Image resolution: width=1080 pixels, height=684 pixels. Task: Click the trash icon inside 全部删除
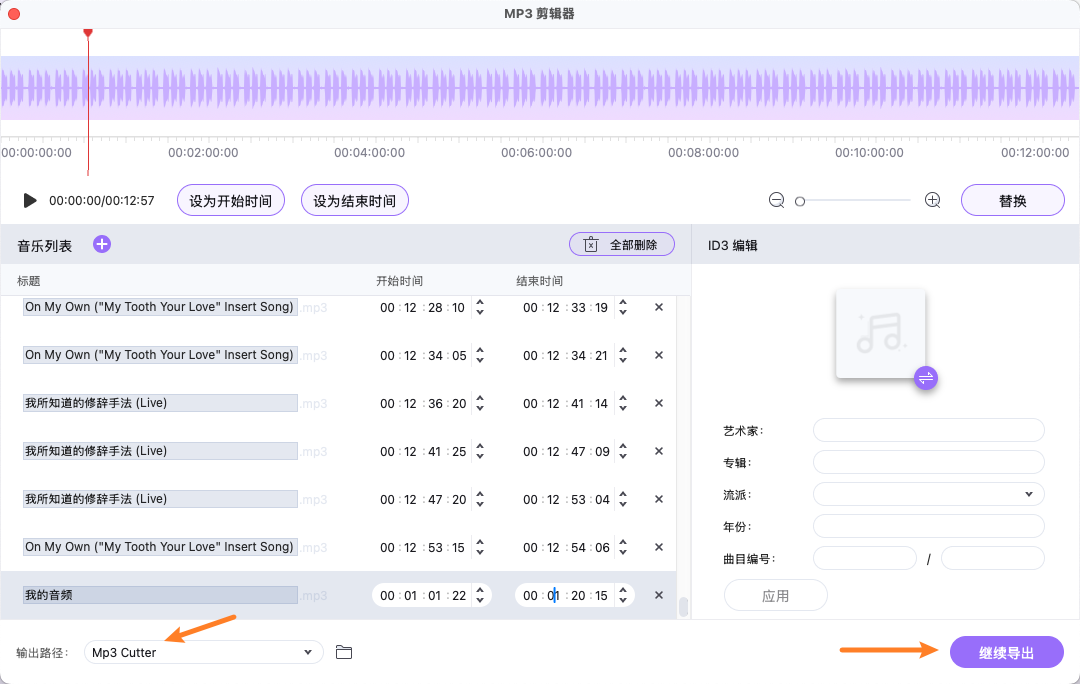[589, 243]
